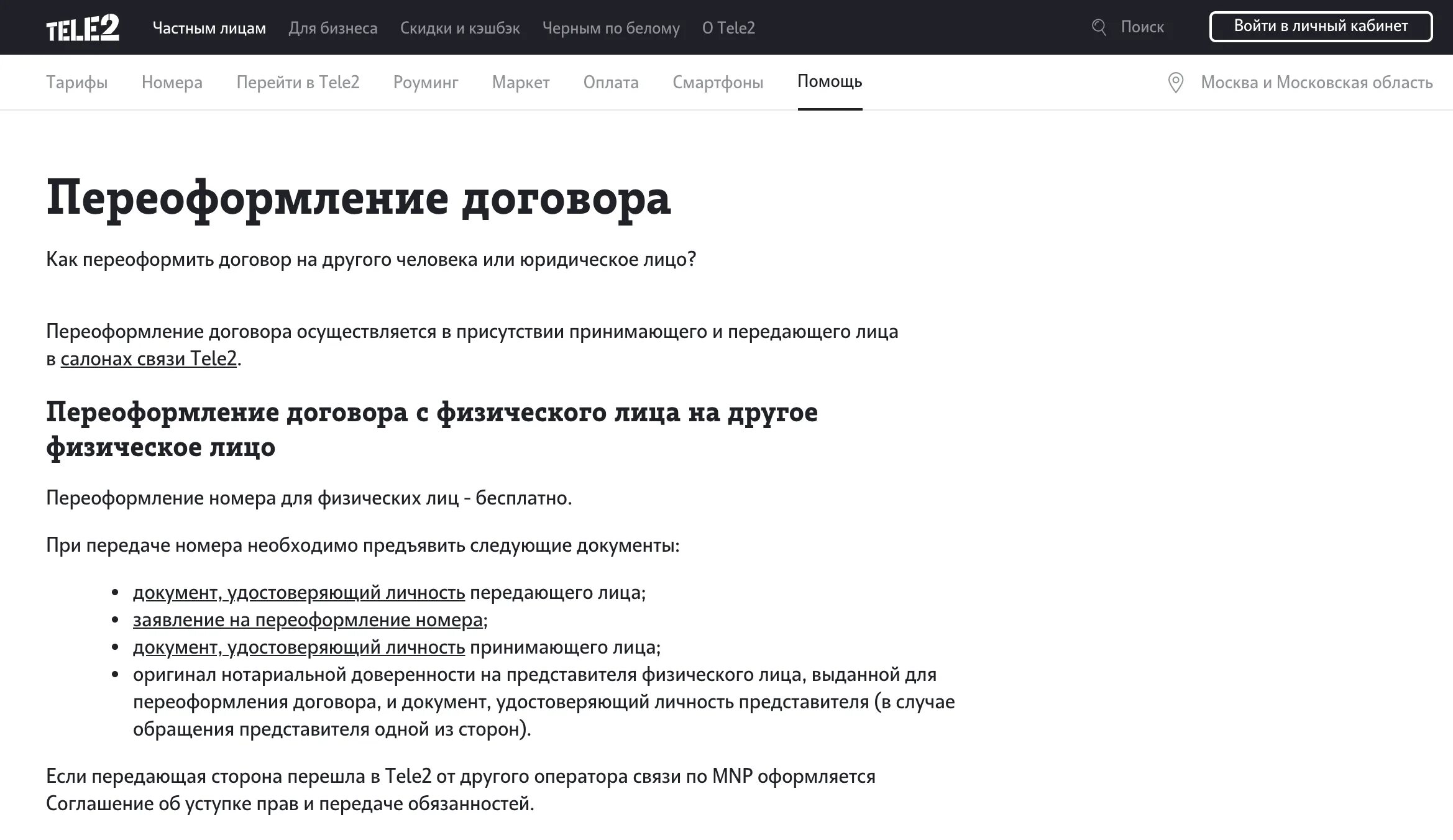Go to Скидки и кэшбэк
The height and width of the screenshot is (840, 1453).
[x=459, y=28]
